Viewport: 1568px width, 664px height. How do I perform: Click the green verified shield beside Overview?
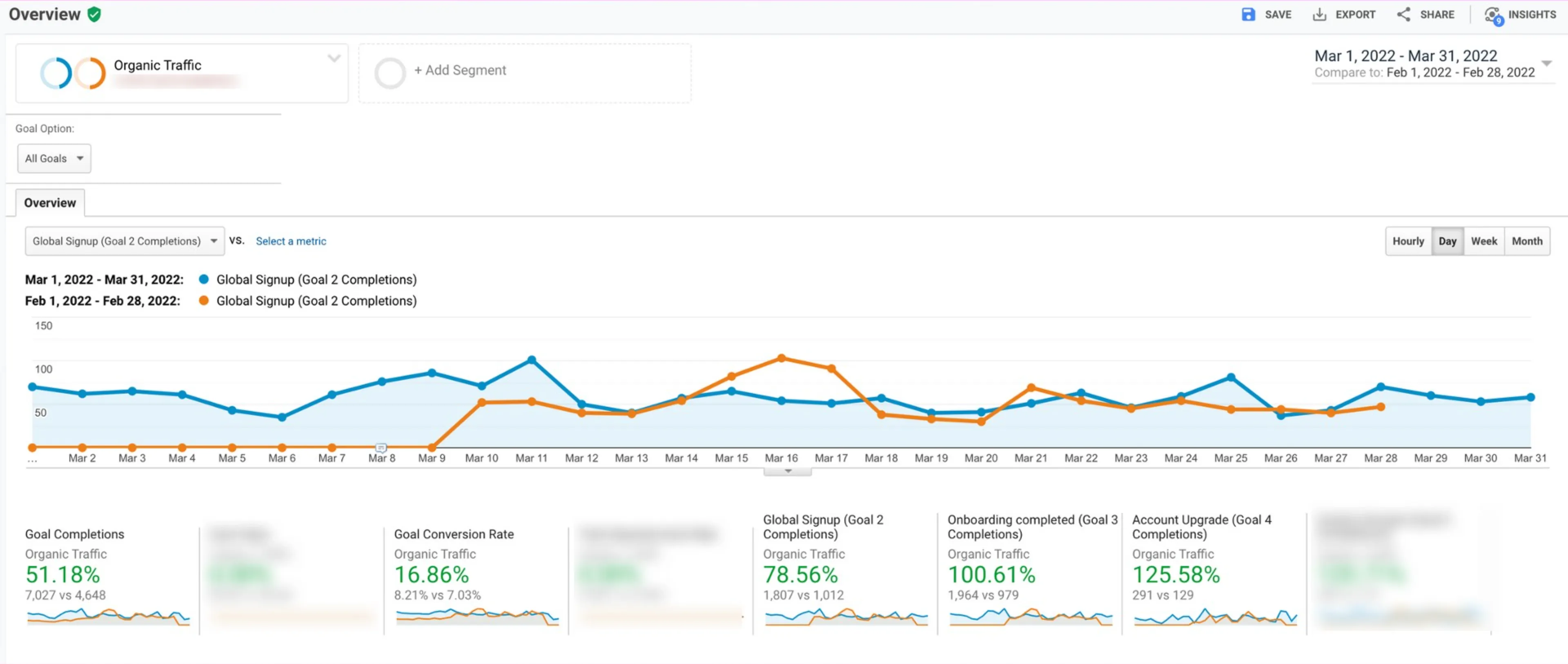pyautogui.click(x=94, y=15)
